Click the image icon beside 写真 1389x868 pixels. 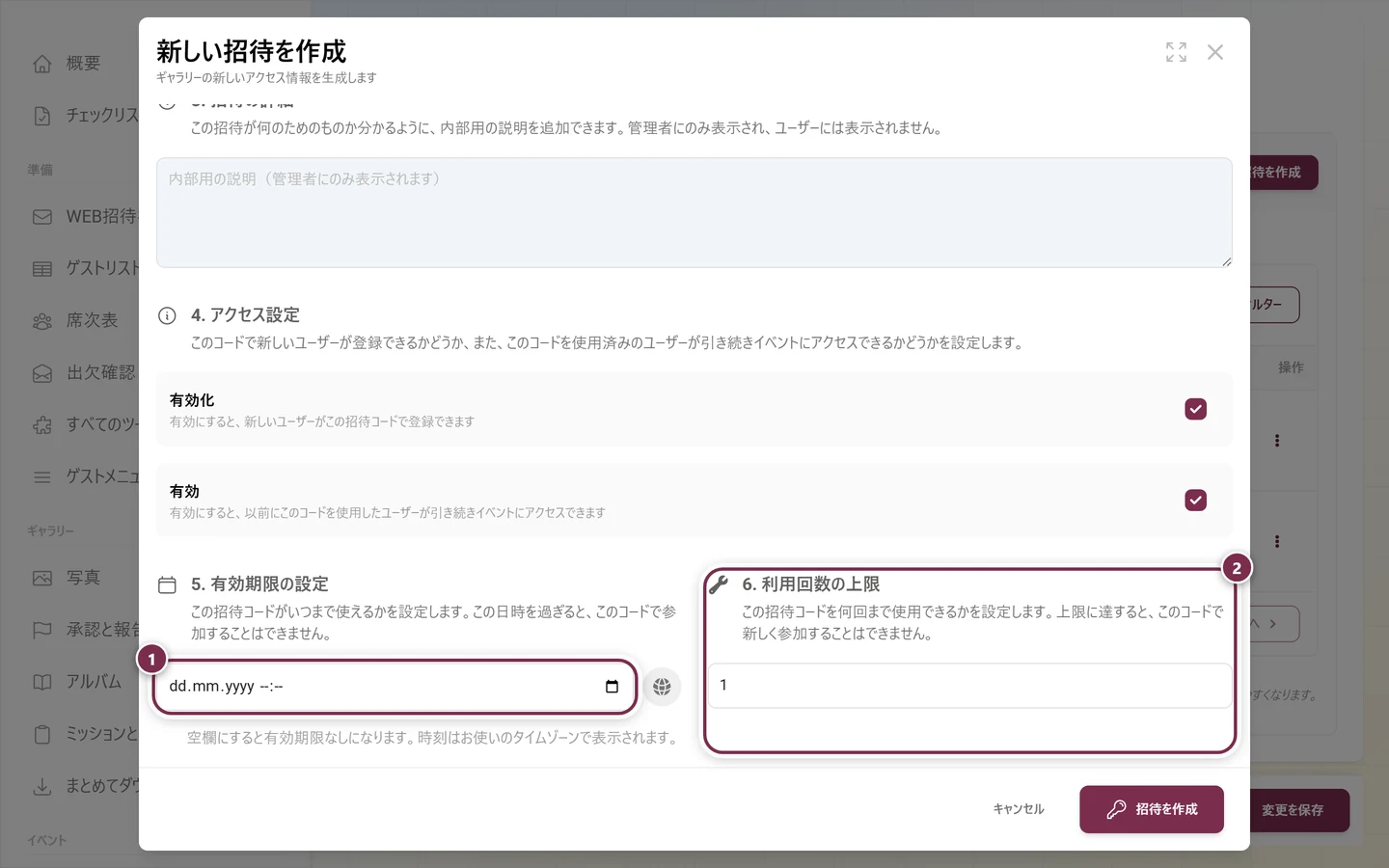coord(42,579)
